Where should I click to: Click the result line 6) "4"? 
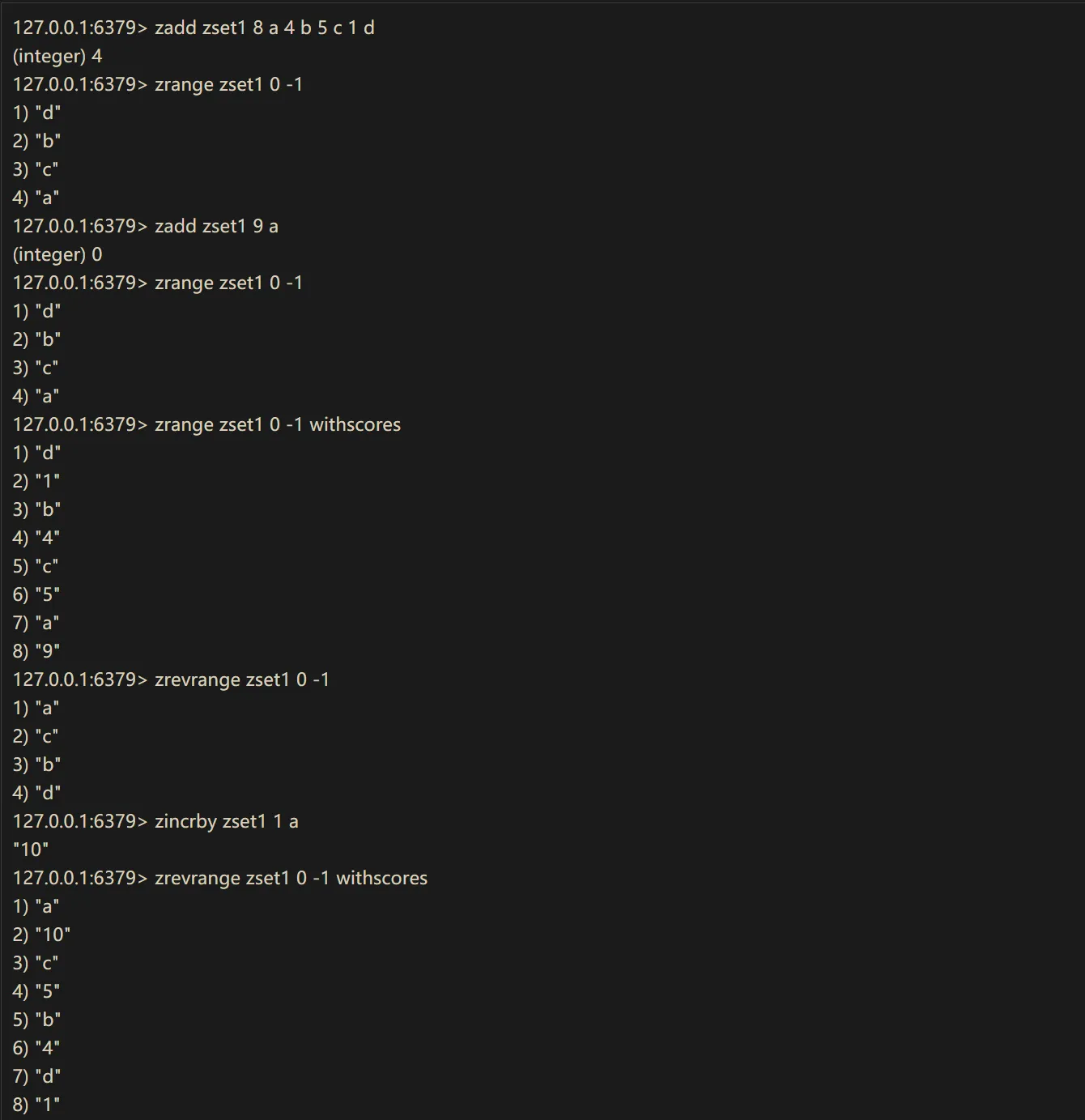coord(36,1048)
